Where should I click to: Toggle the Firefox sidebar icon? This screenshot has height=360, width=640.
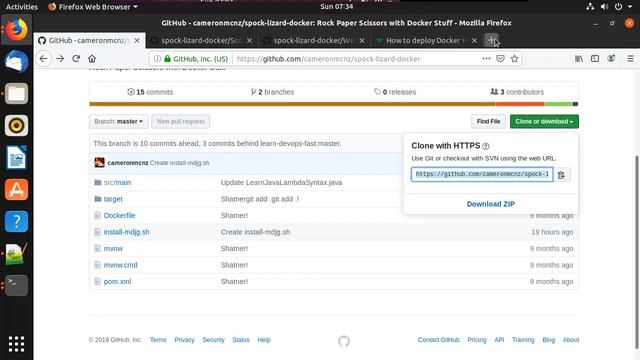coord(595,59)
